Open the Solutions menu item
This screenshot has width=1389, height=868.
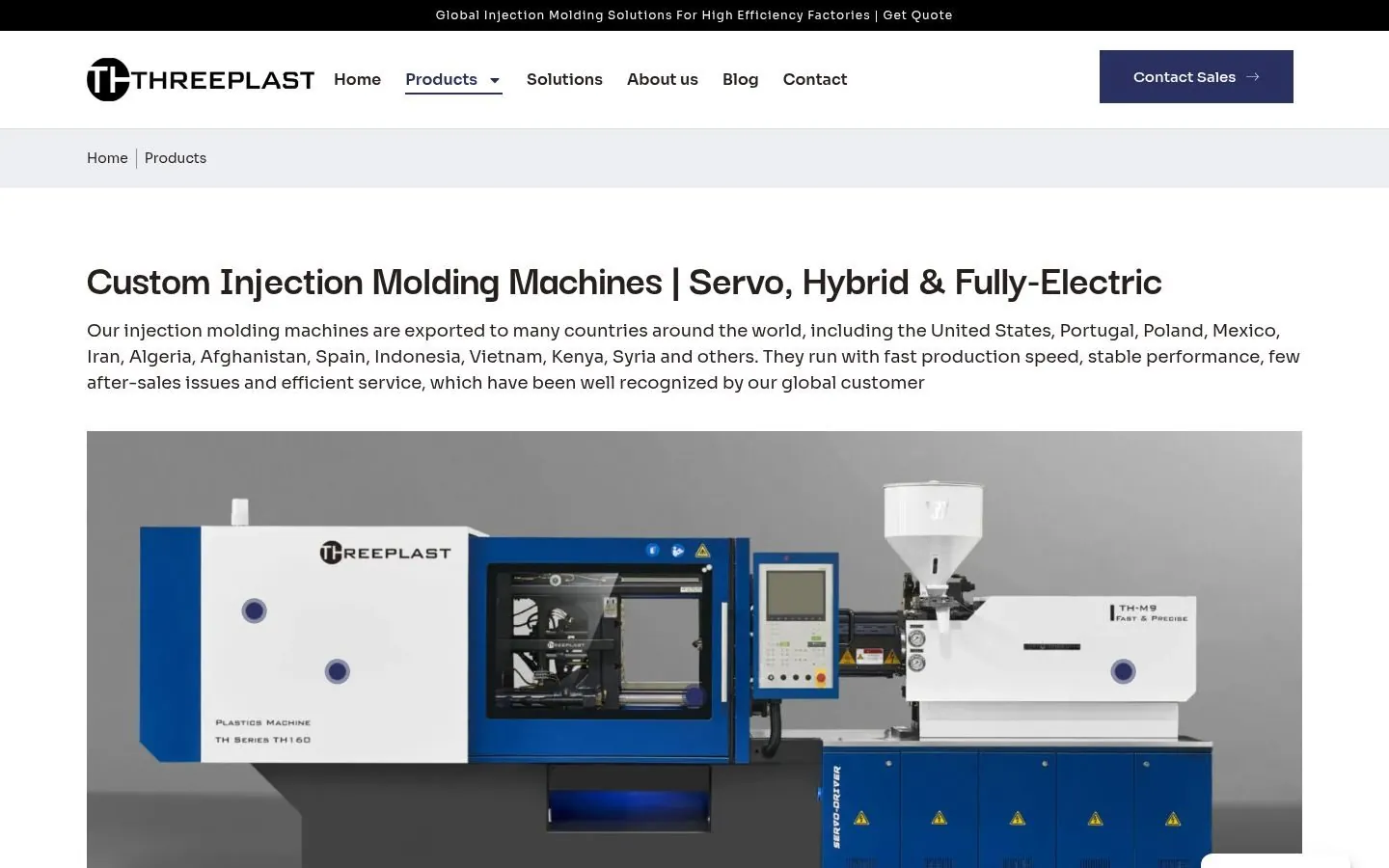point(564,79)
